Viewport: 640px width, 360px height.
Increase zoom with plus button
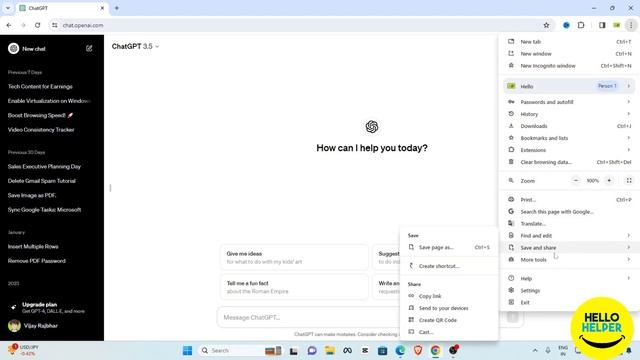(609, 180)
